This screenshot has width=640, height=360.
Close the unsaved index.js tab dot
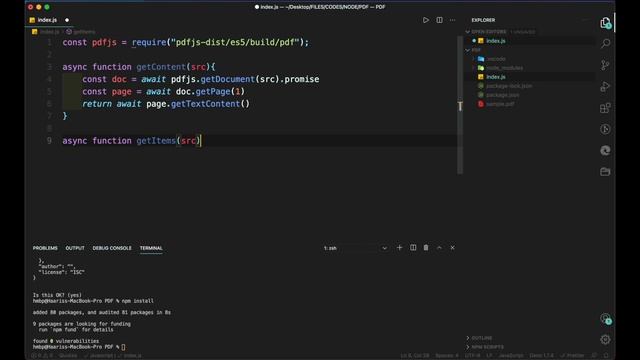point(67,20)
